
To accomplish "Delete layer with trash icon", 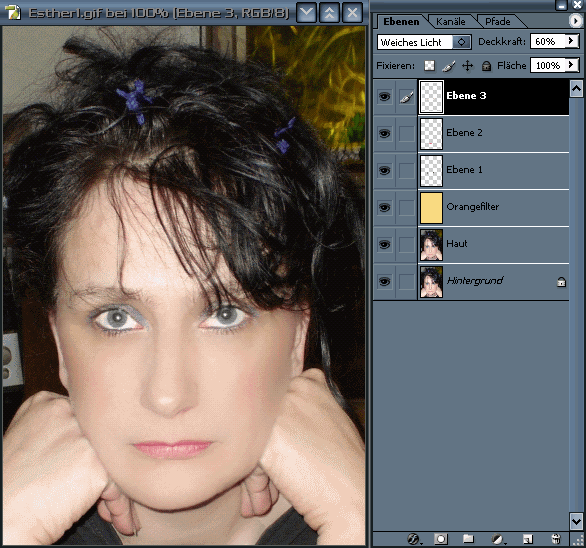I will click(x=556, y=539).
